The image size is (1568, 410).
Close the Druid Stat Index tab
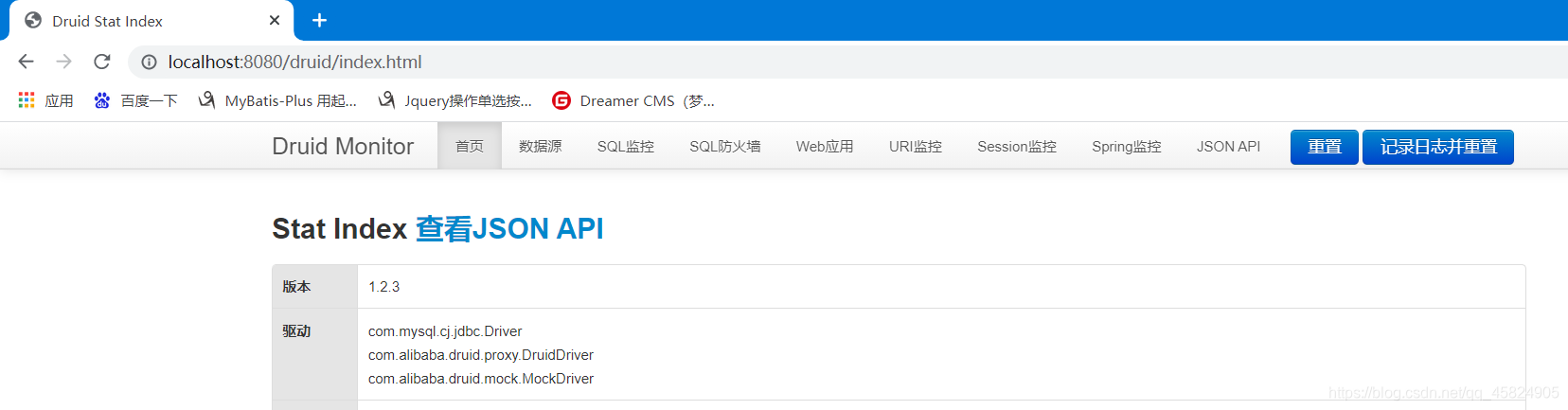coord(275,20)
